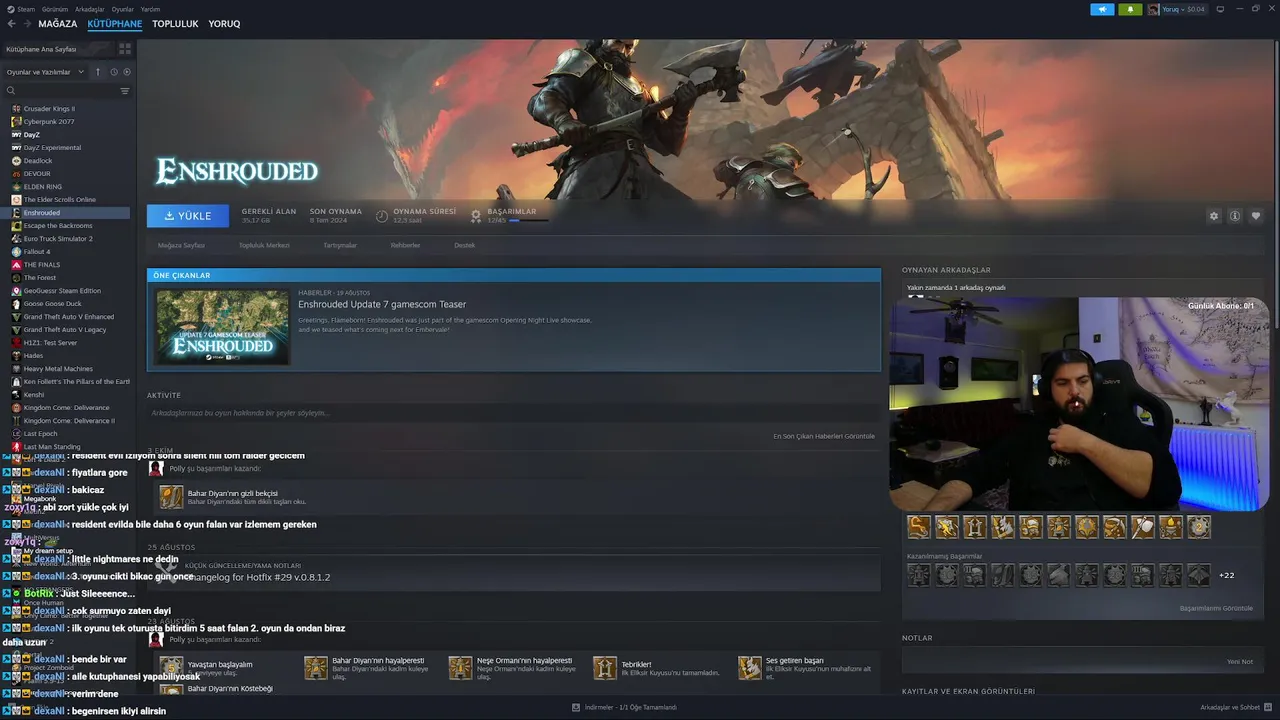Select Grand Theft Auto V Enhanced in library
Screen dimensions: 1280x720
[67, 316]
